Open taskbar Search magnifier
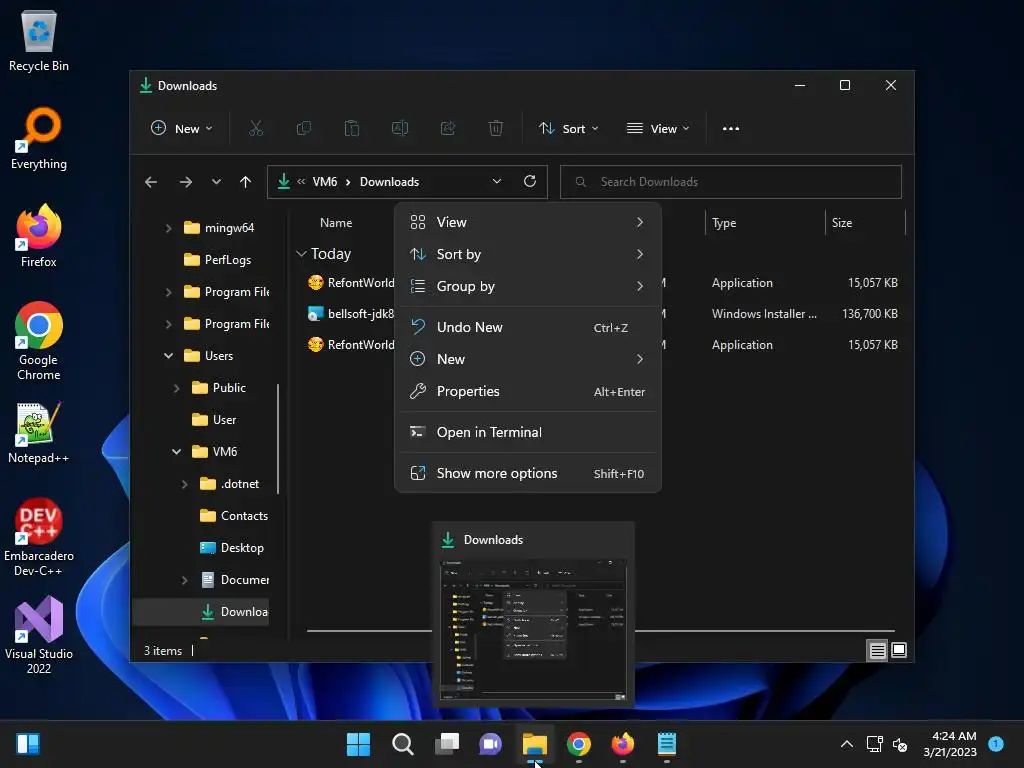The height and width of the screenshot is (768, 1024). pos(402,744)
